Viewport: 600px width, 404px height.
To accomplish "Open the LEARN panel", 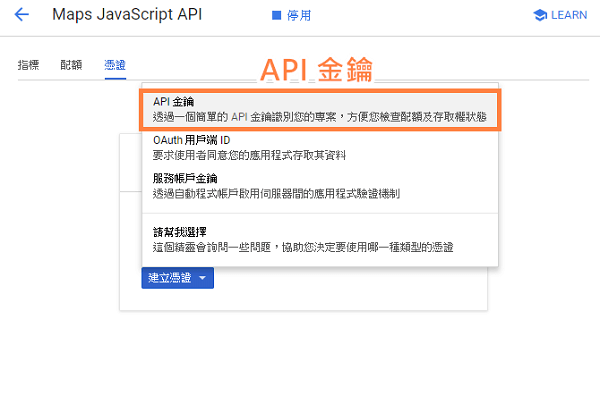I will point(560,15).
